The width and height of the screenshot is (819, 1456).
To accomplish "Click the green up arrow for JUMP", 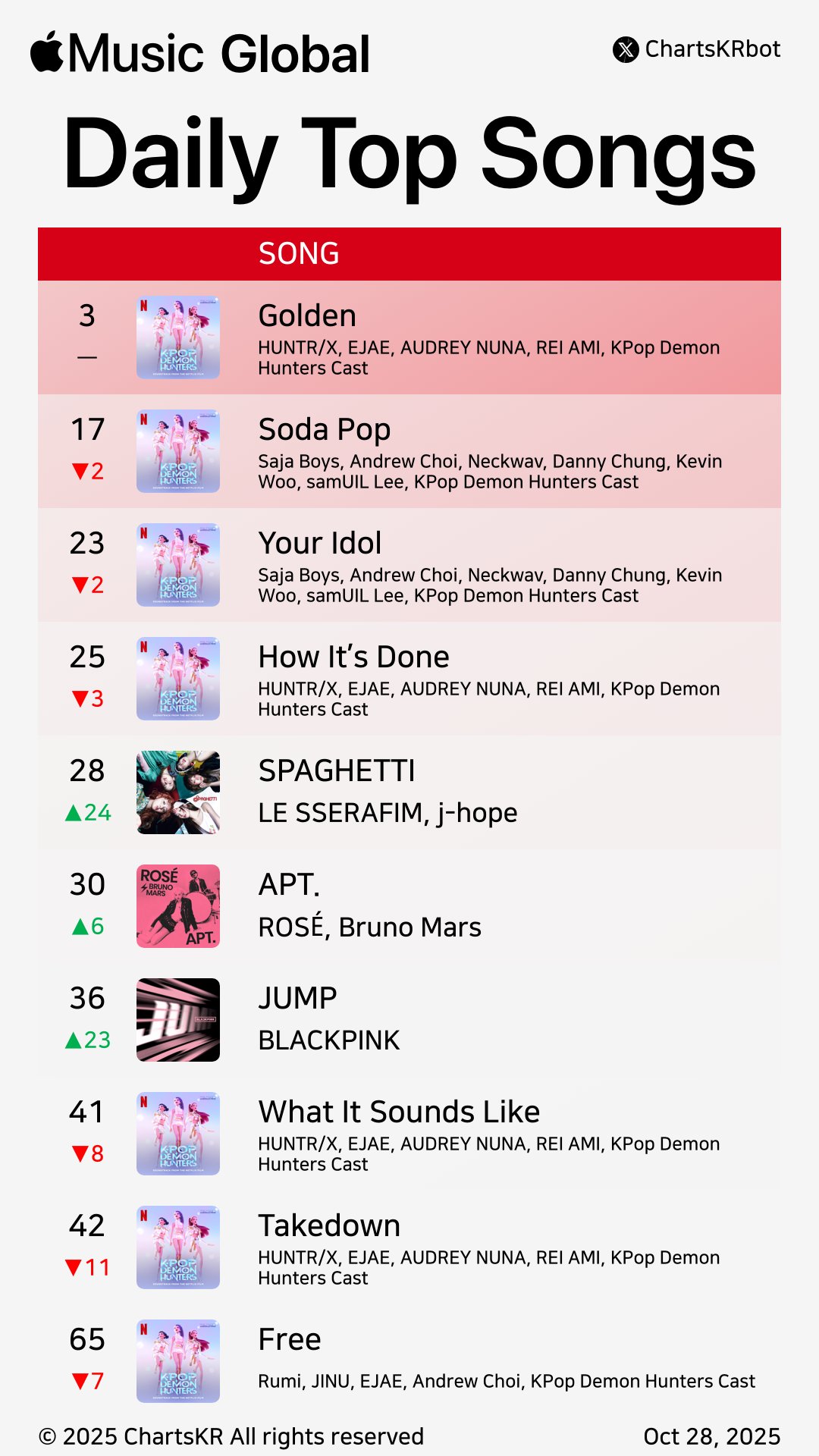I will pos(74,1040).
